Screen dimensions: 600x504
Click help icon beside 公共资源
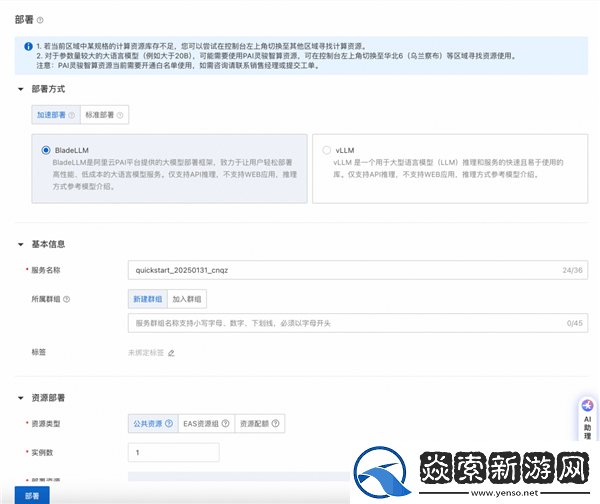tap(169, 424)
